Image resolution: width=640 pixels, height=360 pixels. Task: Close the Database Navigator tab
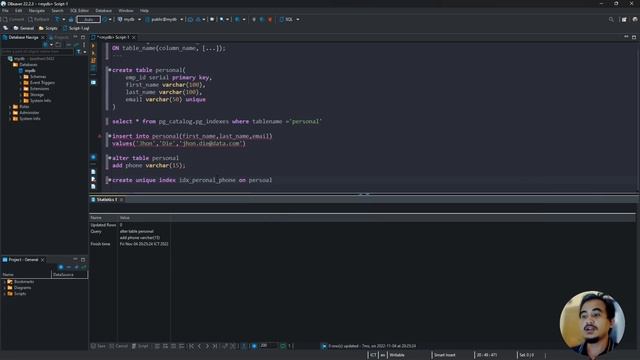point(43,37)
